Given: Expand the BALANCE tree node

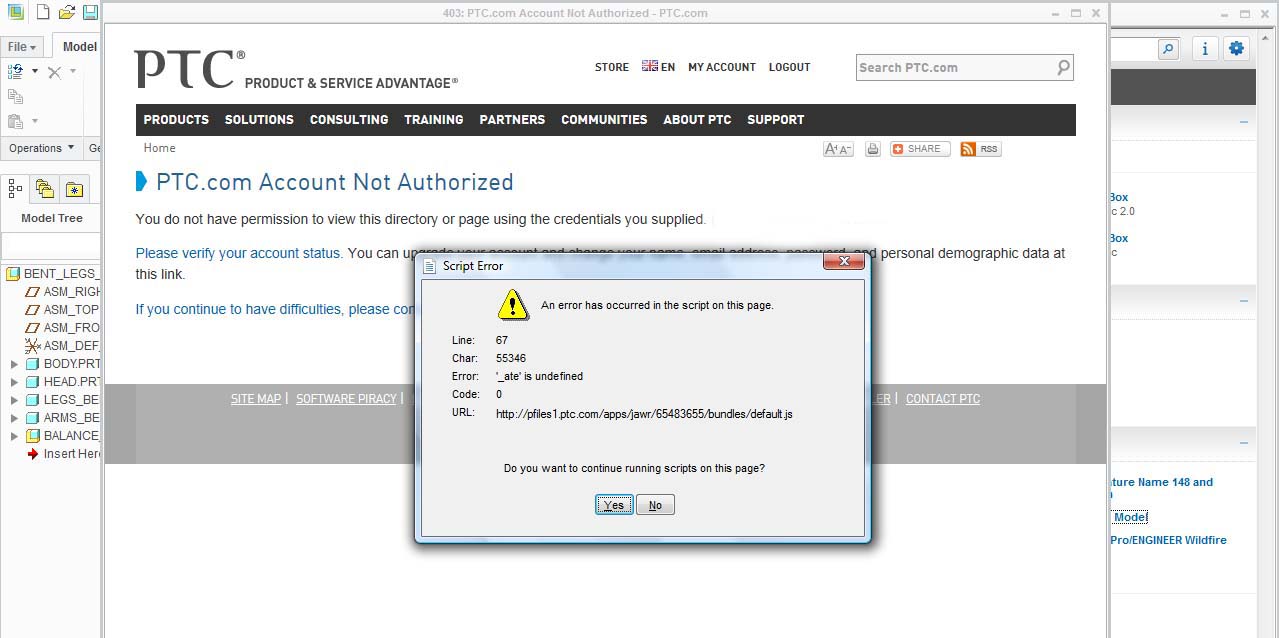Looking at the screenshot, I should pyautogui.click(x=14, y=436).
